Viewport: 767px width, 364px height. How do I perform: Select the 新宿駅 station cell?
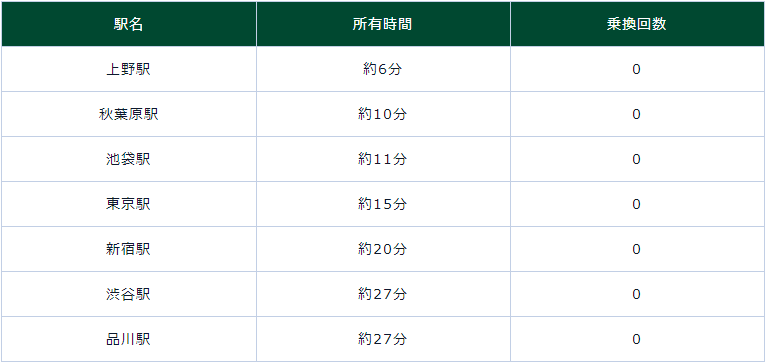[129, 249]
